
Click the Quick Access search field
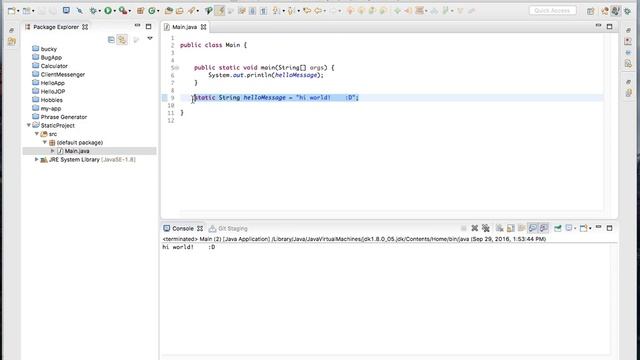click(553, 11)
